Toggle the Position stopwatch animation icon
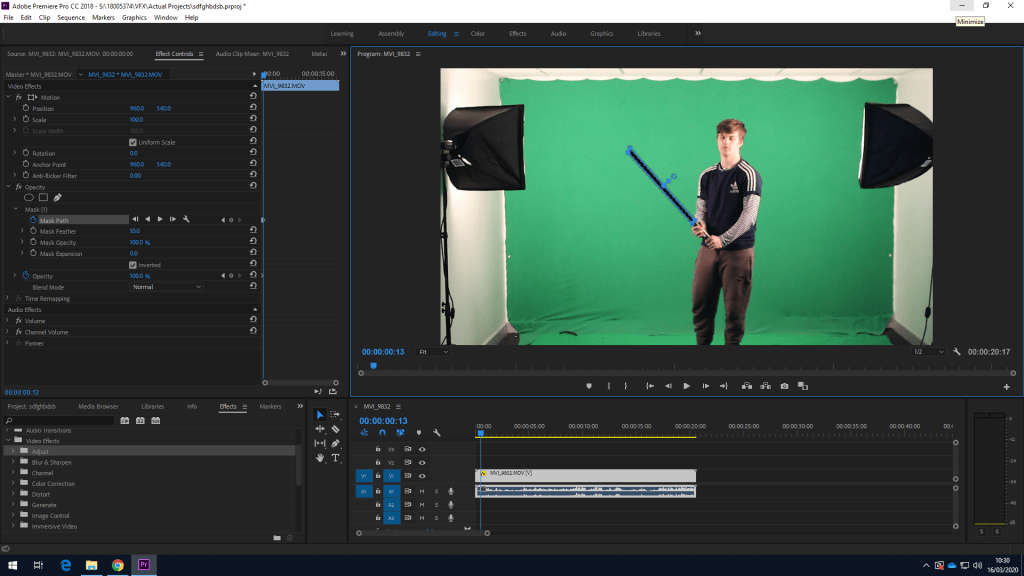Viewport: 1024px width, 576px height. pos(26,108)
